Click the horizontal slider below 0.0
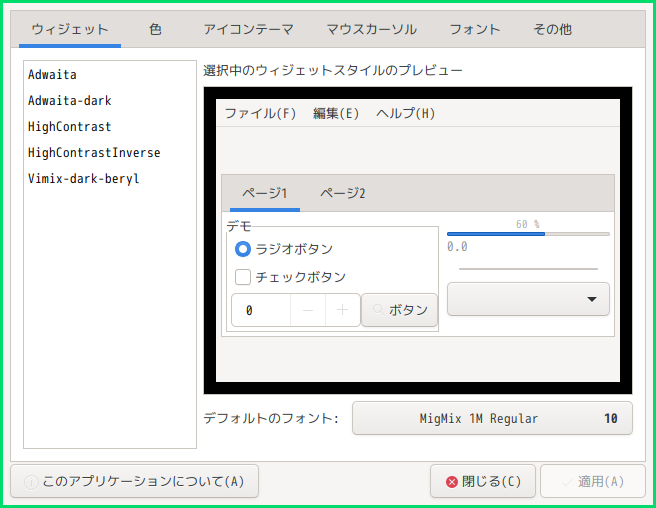This screenshot has width=656, height=508. pos(528,269)
